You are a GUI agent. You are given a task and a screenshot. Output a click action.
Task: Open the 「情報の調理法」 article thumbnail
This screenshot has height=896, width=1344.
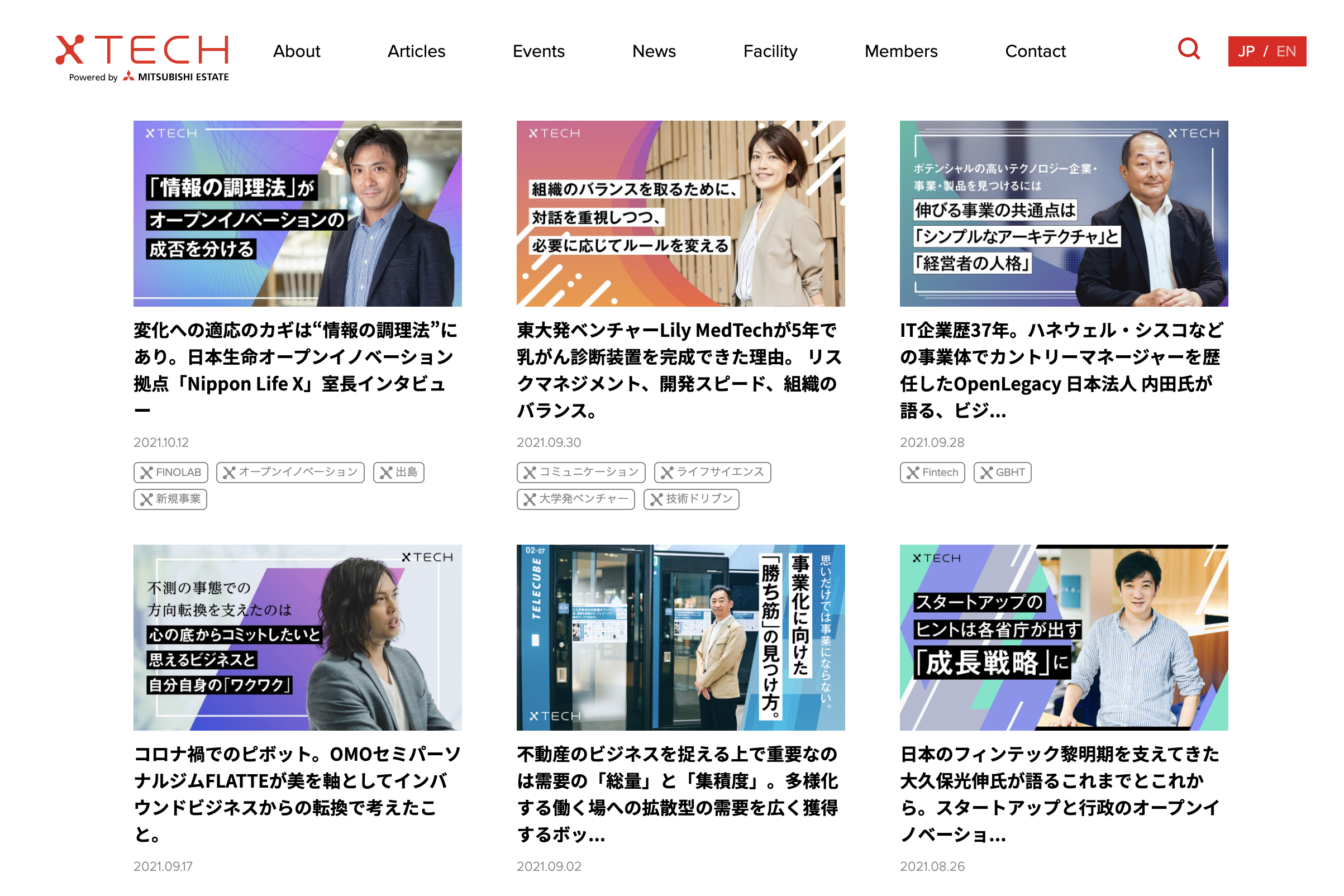point(298,214)
